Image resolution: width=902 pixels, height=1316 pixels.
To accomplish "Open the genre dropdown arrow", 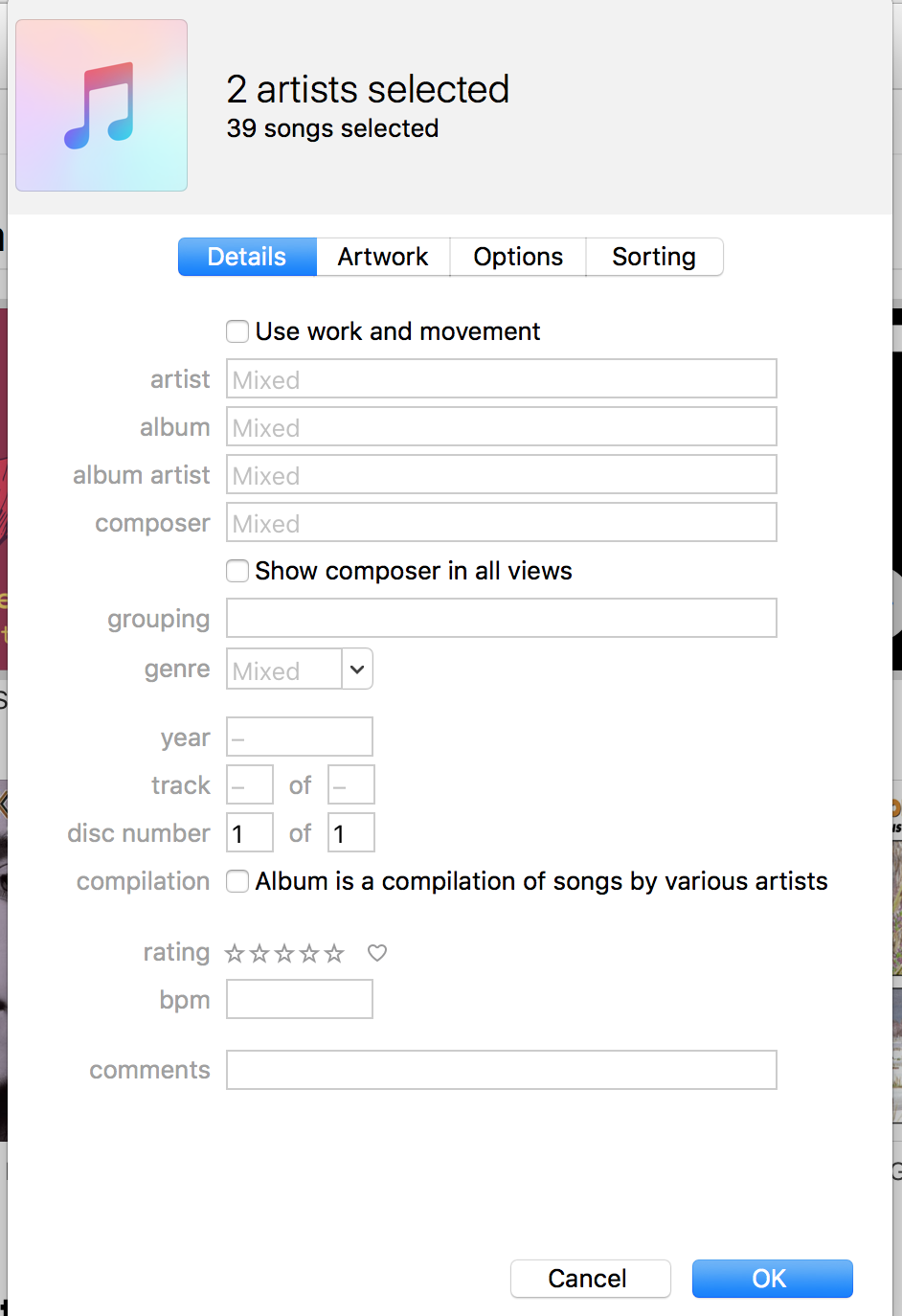I will [357, 669].
